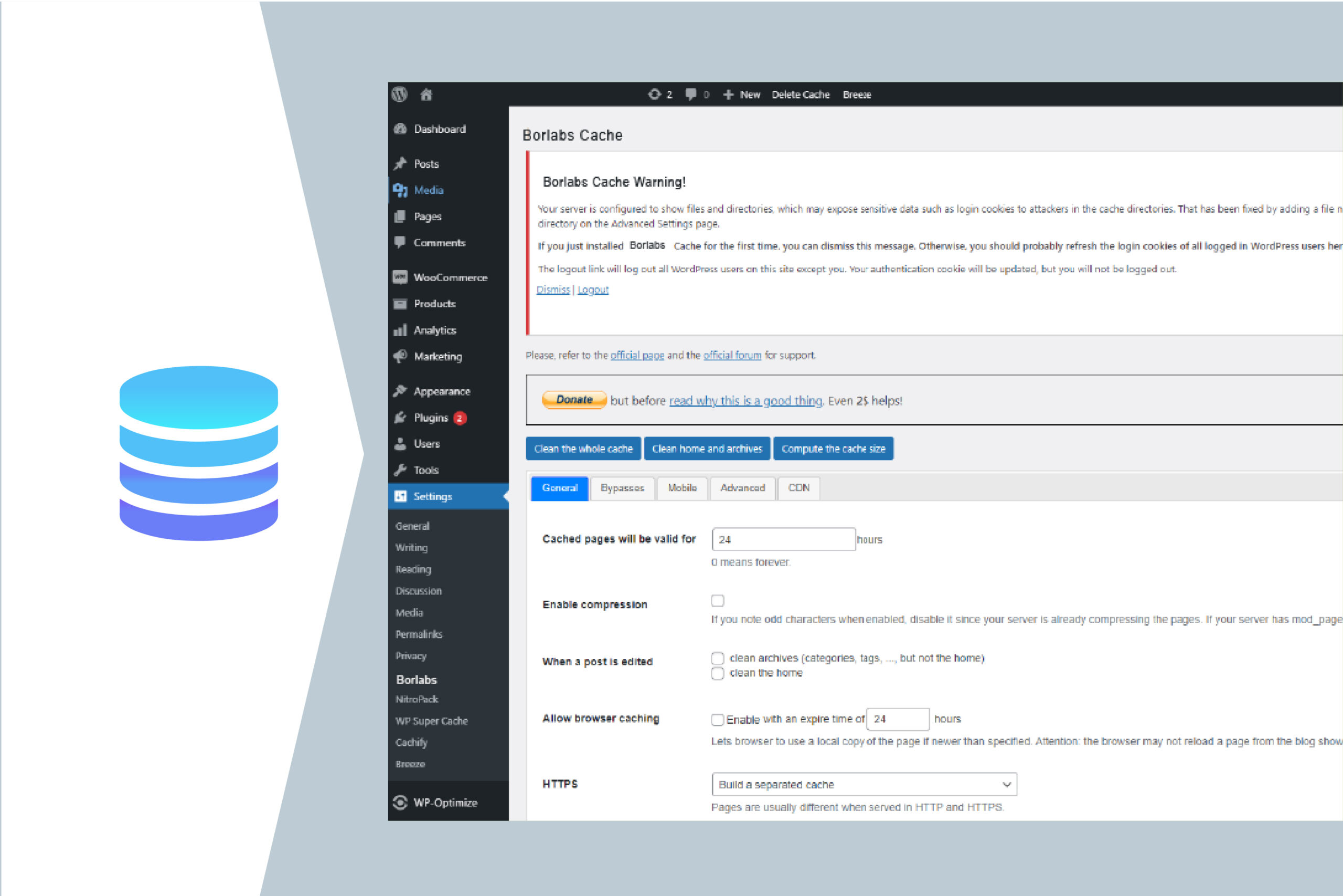This screenshot has width=1343, height=896.
Task: Click the Tools wrench icon
Action: (x=400, y=470)
